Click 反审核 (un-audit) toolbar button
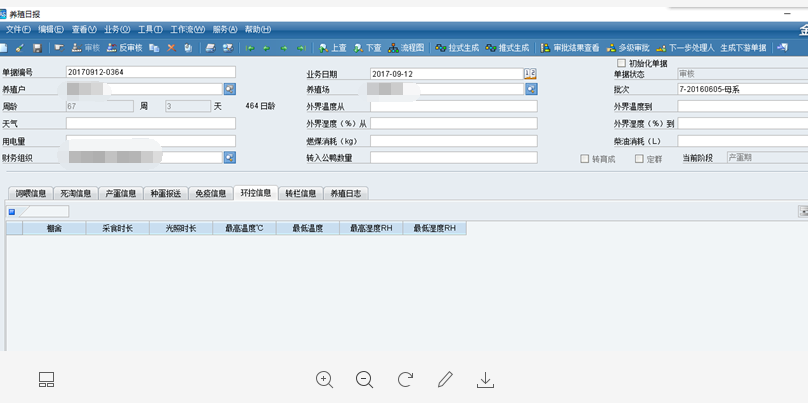The width and height of the screenshot is (808, 403). [125, 48]
